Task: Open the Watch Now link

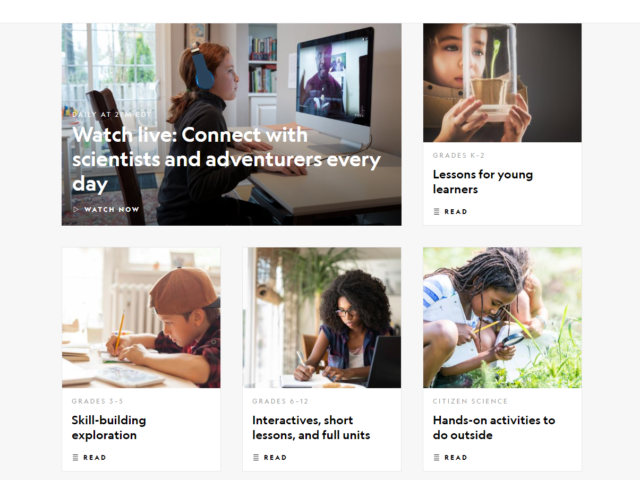Action: click(107, 209)
